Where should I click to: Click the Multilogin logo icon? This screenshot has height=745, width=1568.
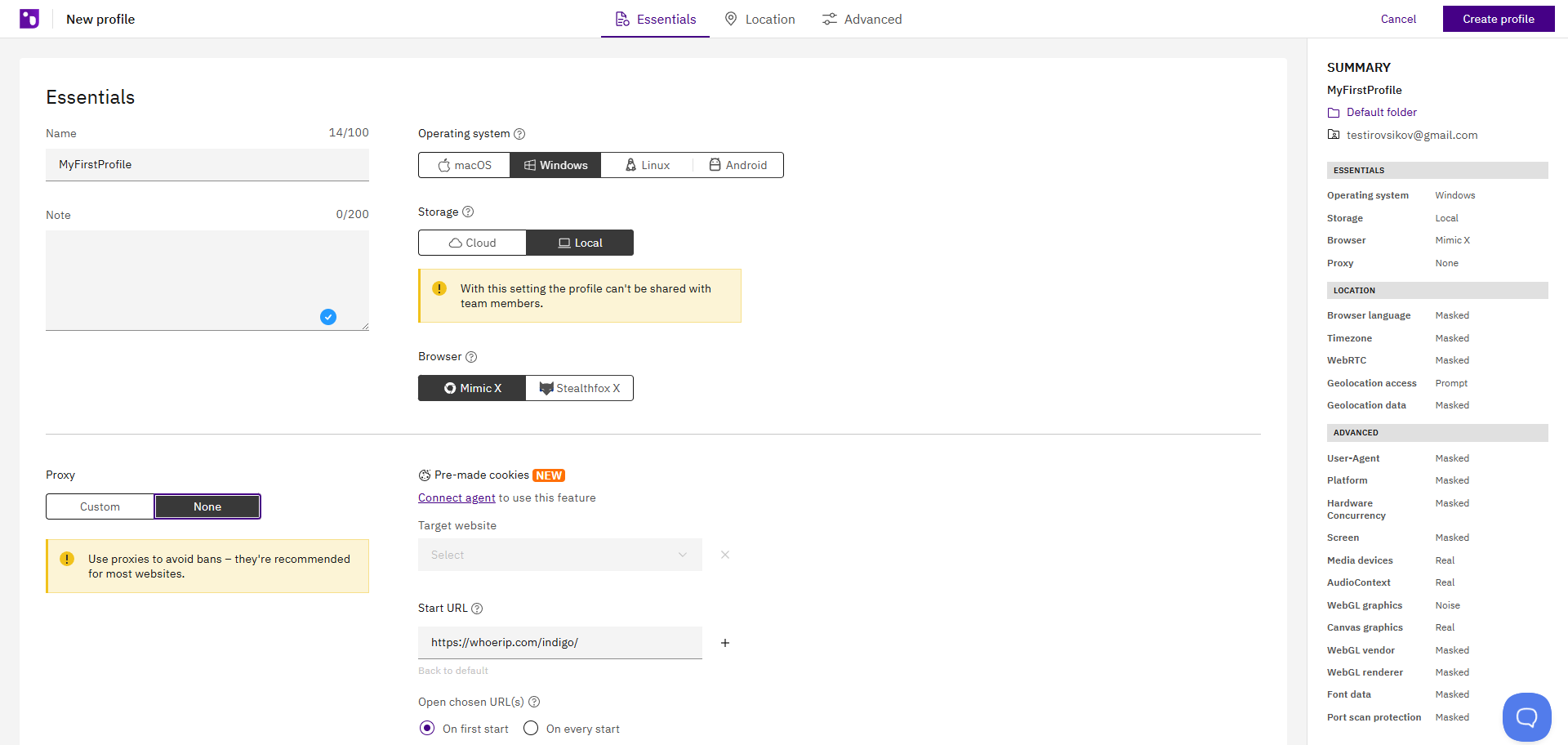[29, 19]
